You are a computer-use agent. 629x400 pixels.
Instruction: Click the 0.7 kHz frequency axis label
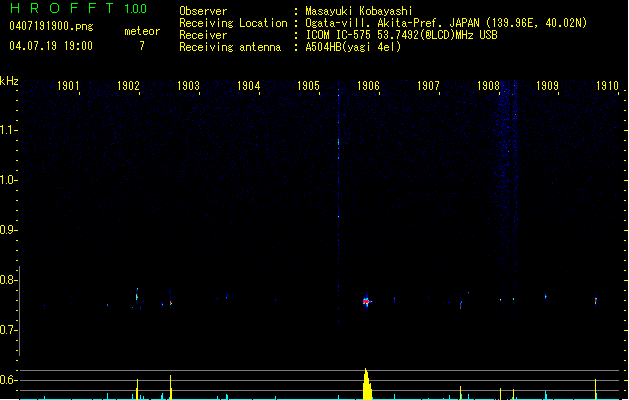click(x=8, y=330)
